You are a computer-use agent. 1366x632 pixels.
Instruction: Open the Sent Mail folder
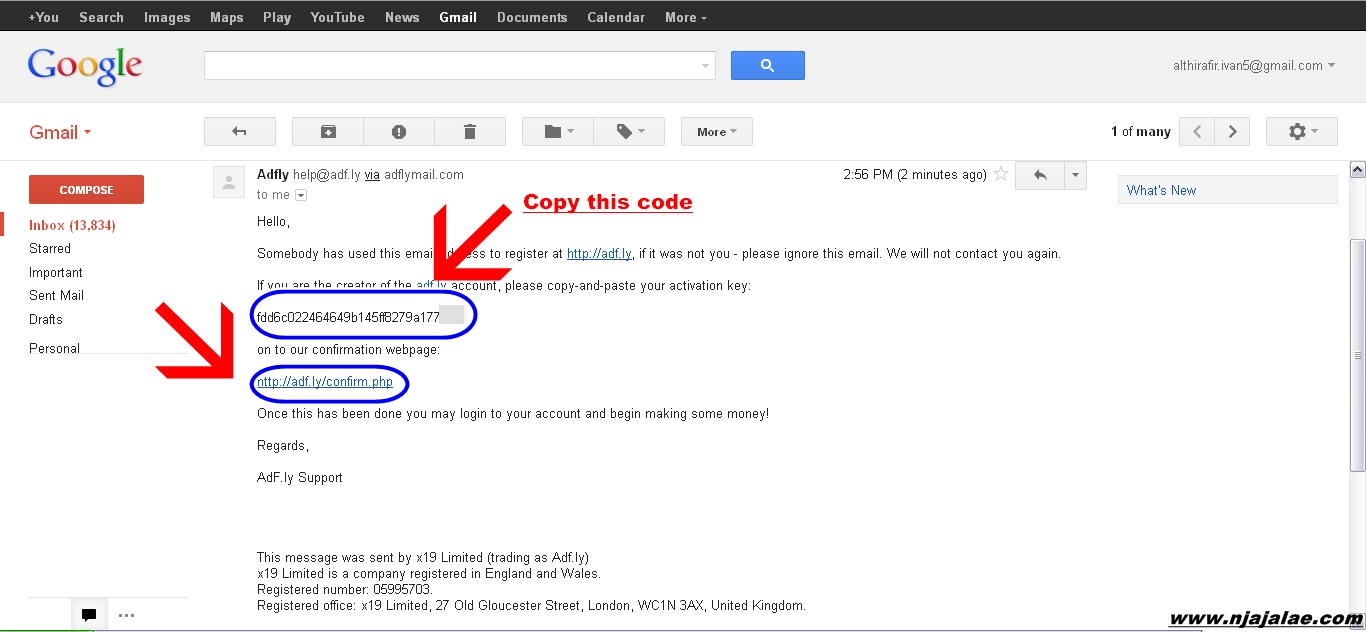[56, 296]
